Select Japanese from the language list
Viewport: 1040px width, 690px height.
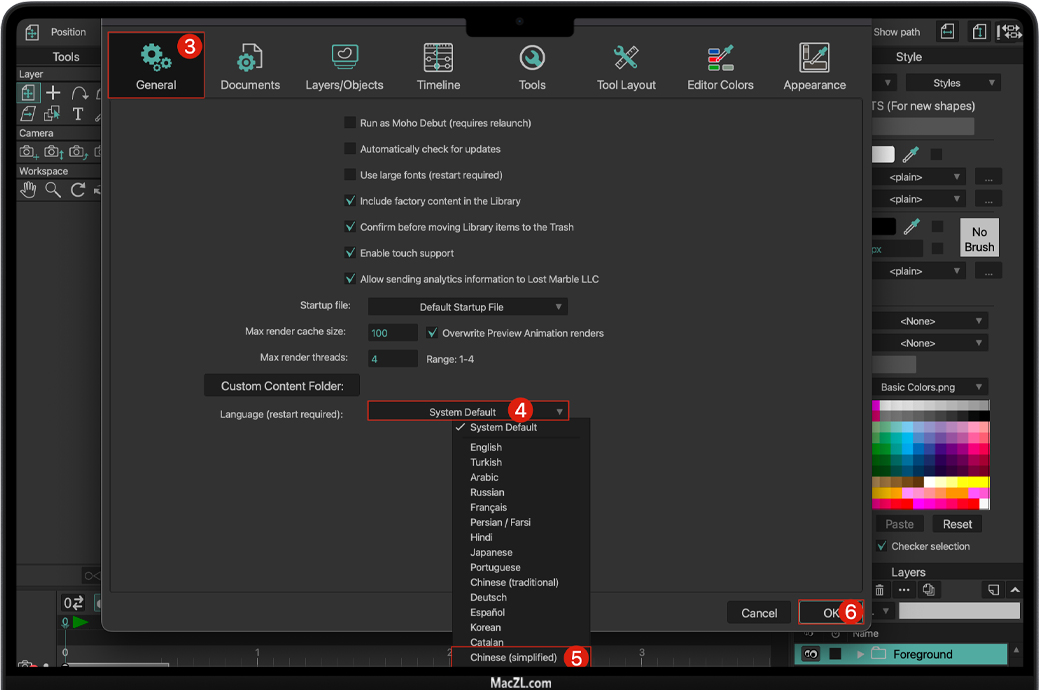tap(491, 552)
